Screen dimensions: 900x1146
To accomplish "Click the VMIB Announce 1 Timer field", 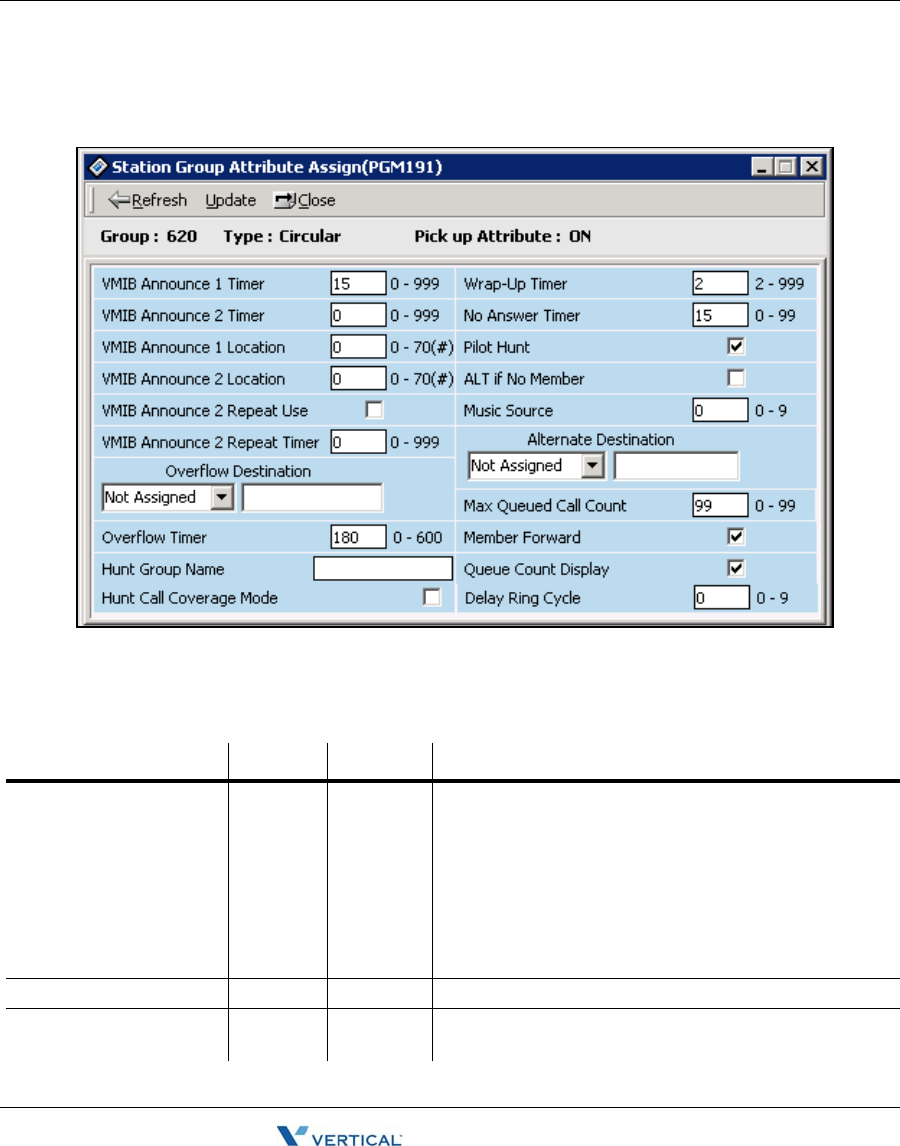I will pyautogui.click(x=358, y=284).
